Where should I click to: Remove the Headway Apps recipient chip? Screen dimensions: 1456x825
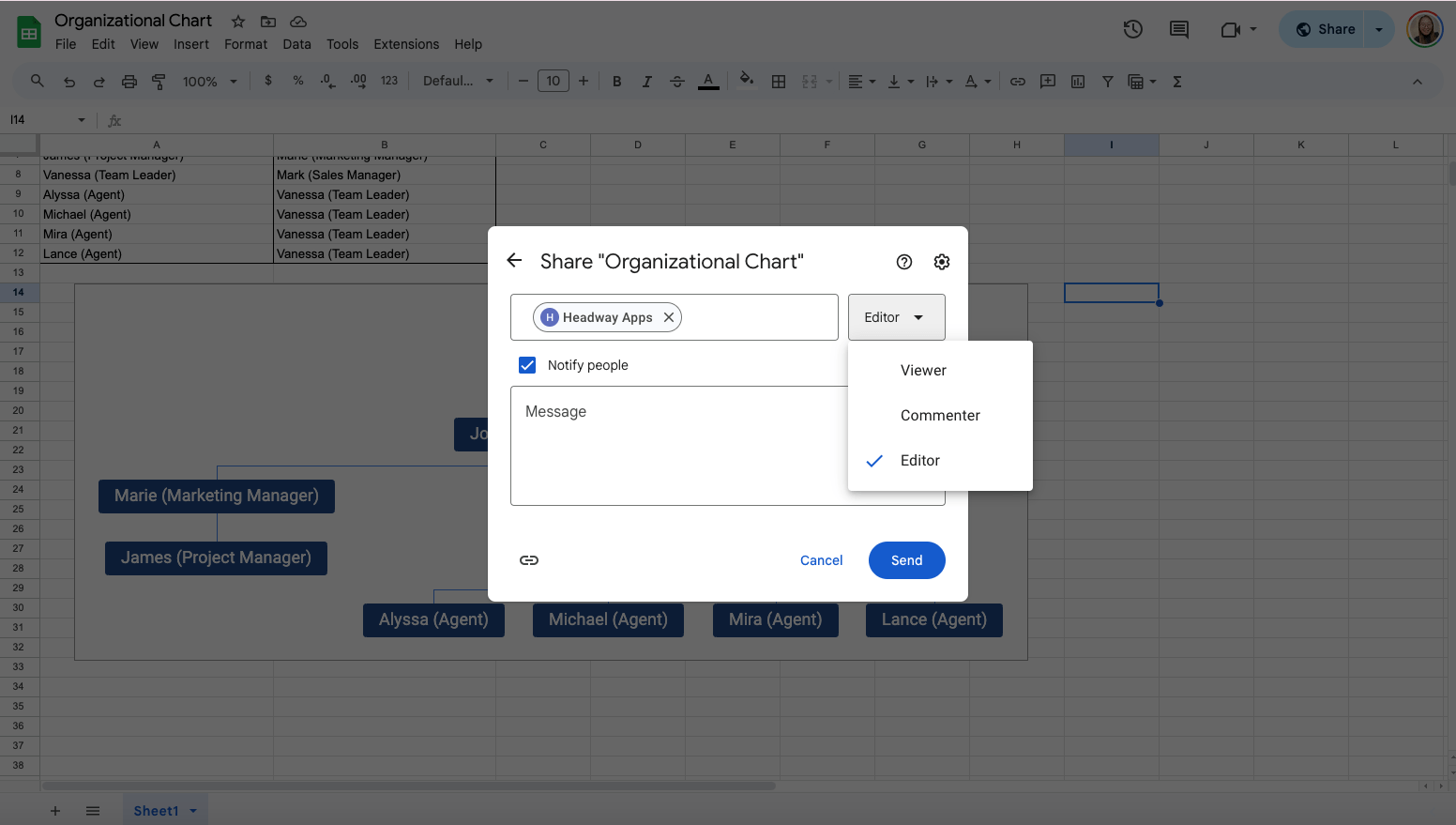(x=669, y=317)
